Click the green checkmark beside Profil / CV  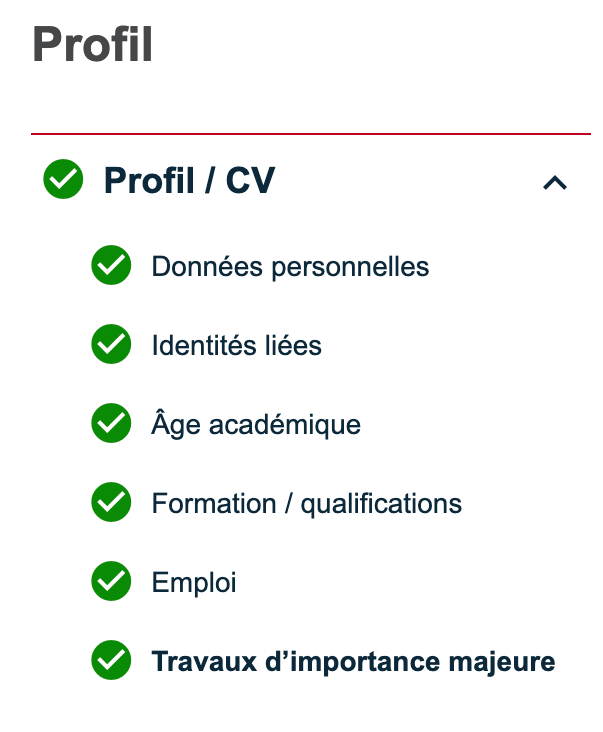(x=63, y=181)
